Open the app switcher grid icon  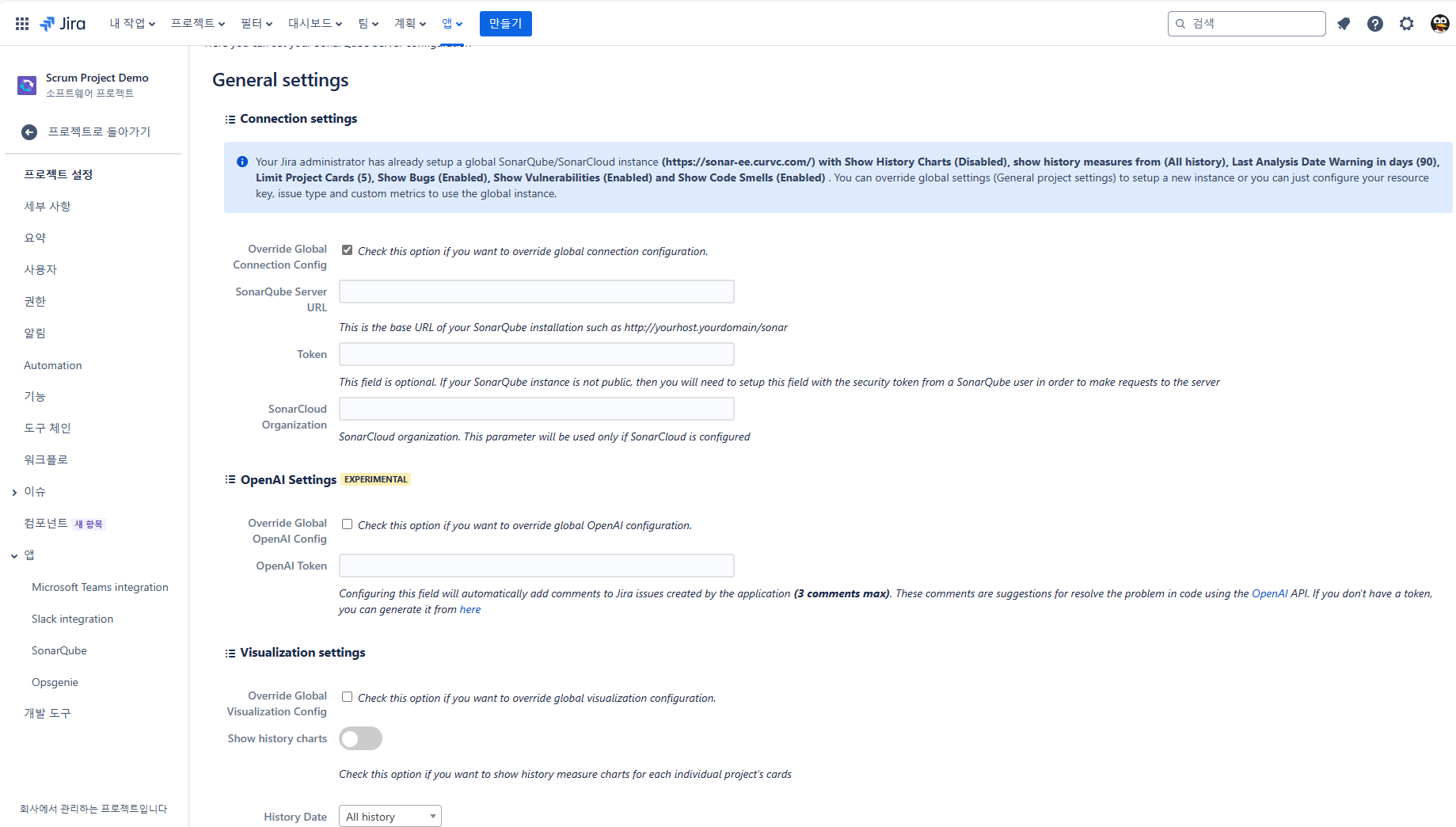(x=22, y=24)
